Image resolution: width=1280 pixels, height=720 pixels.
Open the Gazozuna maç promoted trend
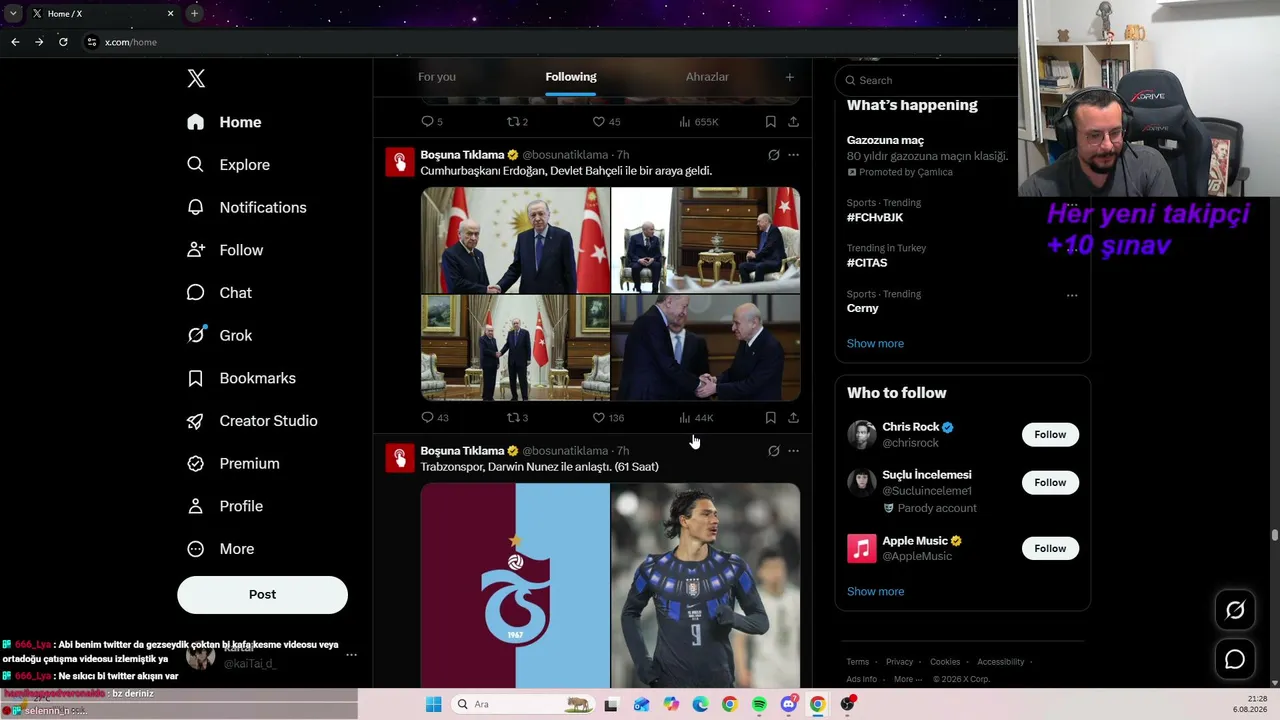pos(885,140)
